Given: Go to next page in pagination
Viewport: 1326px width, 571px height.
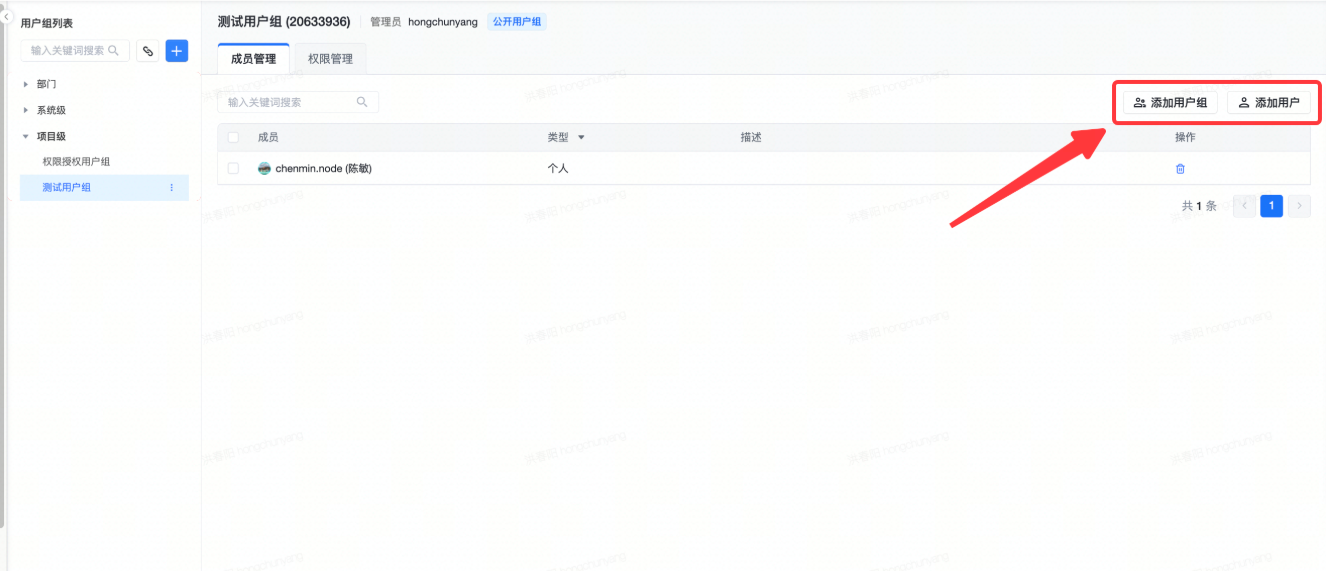Looking at the screenshot, I should coord(1299,206).
